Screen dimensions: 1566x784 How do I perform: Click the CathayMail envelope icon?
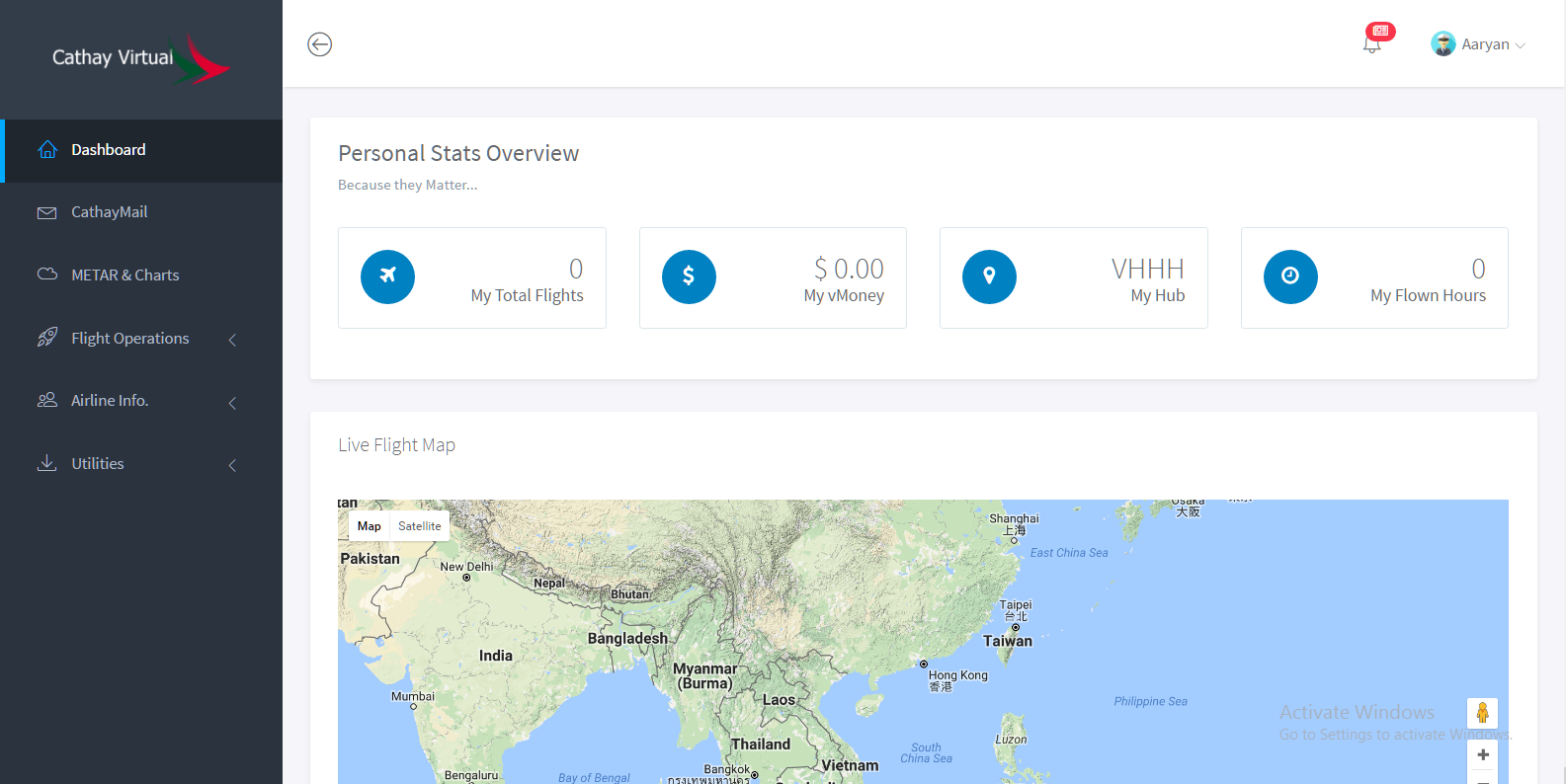(x=46, y=212)
